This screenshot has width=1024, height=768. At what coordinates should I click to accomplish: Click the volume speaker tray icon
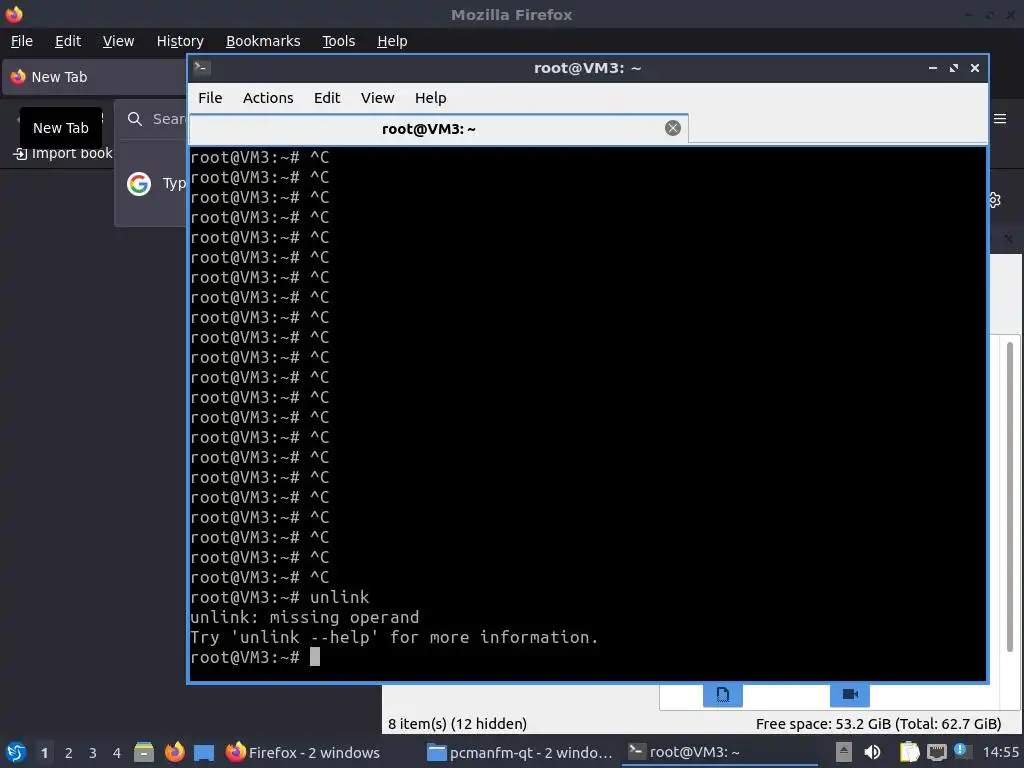pos(872,752)
